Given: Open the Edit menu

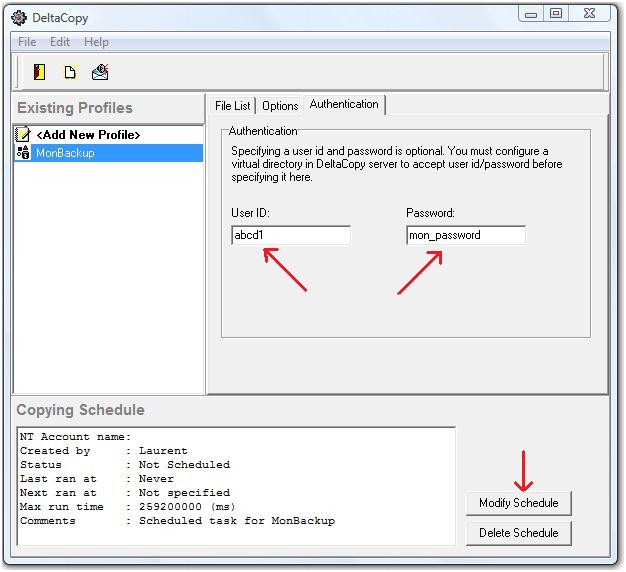Looking at the screenshot, I should coord(60,42).
